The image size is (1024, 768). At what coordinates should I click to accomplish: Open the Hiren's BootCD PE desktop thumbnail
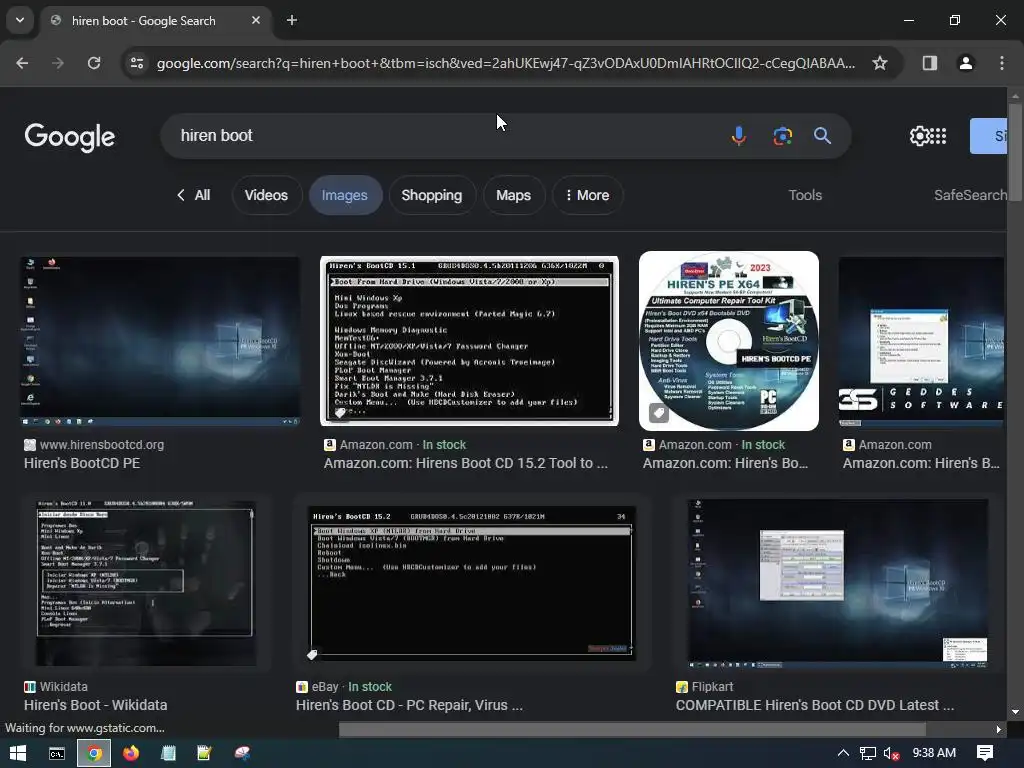160,341
